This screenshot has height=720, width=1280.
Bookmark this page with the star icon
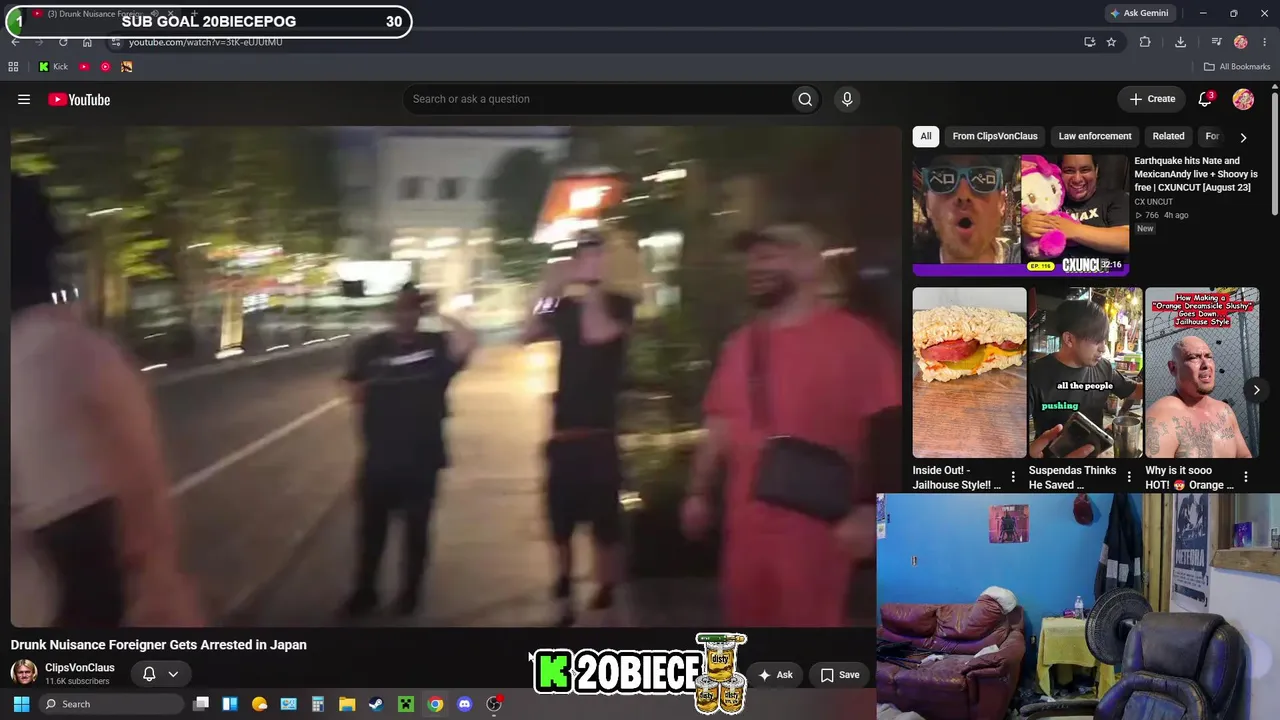(1111, 42)
